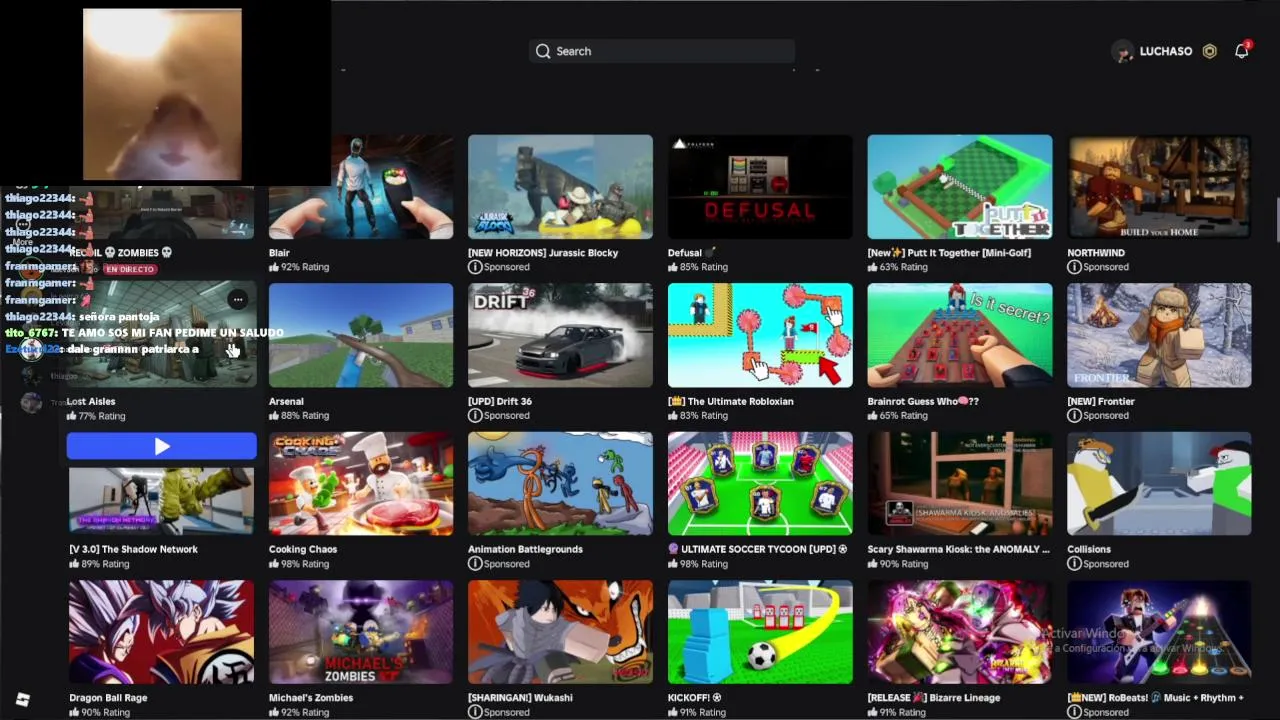Click the Sponsored info icon under Jurassic Blocky

475,267
